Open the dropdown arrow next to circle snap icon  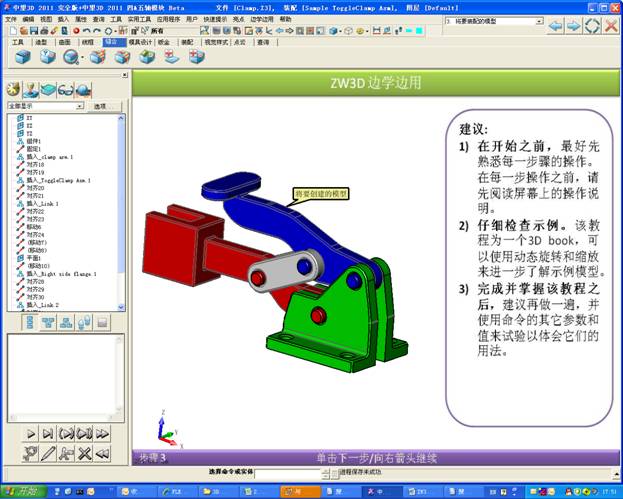pos(116,31)
